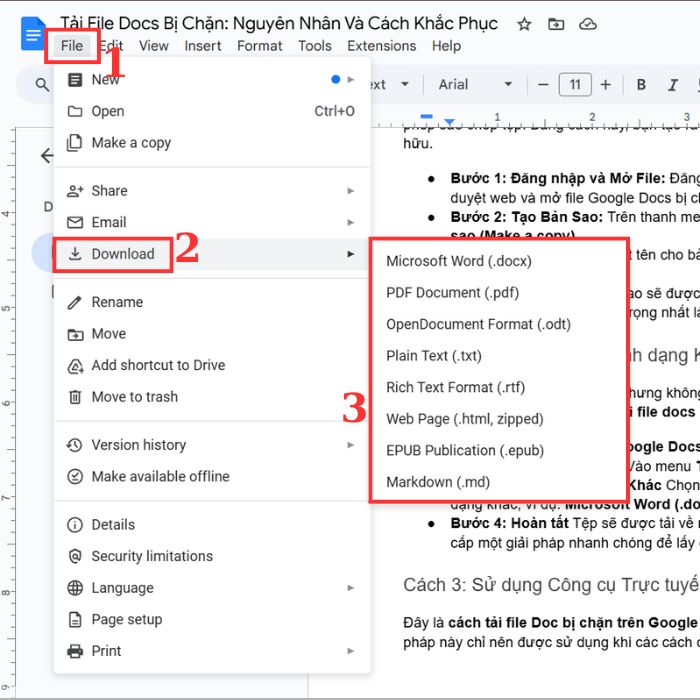Open Security limitations
Image resolution: width=700 pixels, height=700 pixels.
(x=212, y=556)
